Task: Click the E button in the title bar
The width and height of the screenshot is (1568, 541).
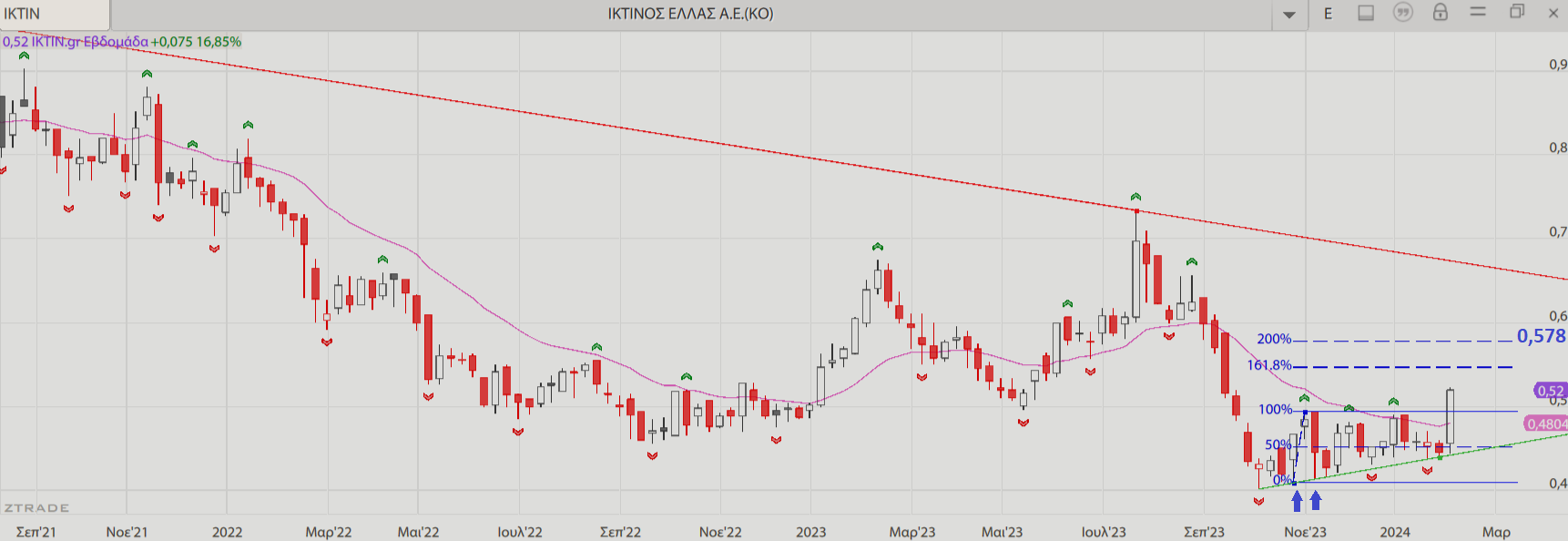Action: 1329,14
